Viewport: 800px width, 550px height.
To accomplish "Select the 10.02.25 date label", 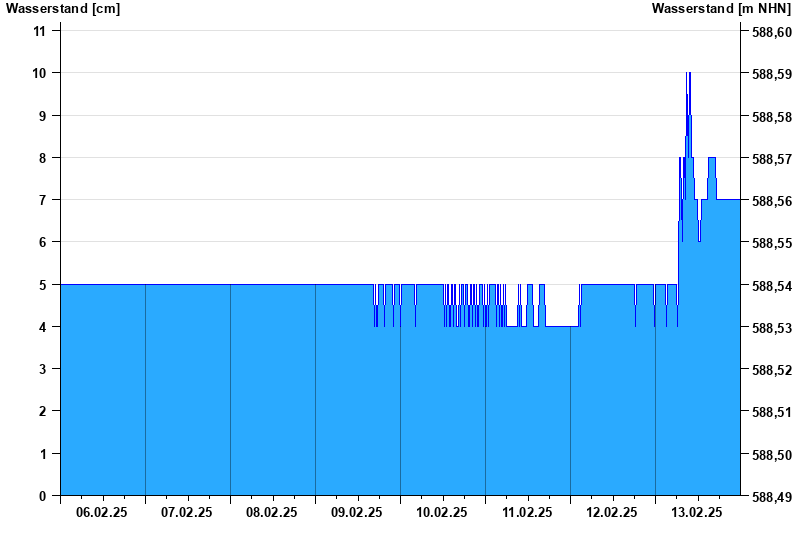I will click(x=442, y=512).
